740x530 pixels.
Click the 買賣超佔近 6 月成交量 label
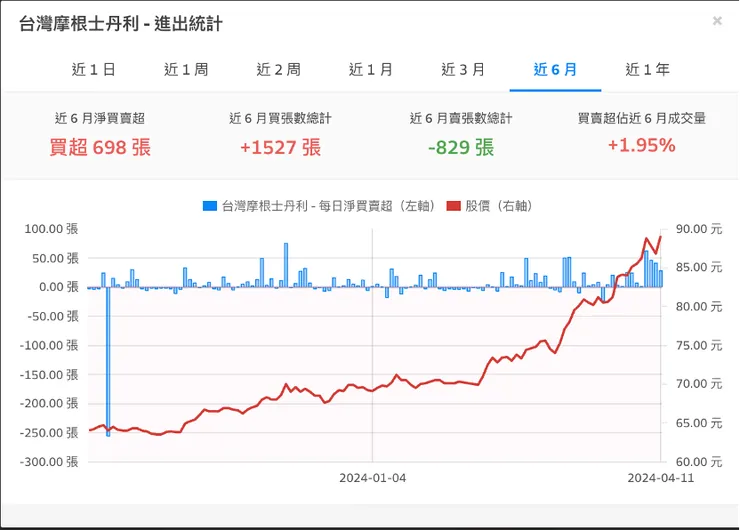641,118
